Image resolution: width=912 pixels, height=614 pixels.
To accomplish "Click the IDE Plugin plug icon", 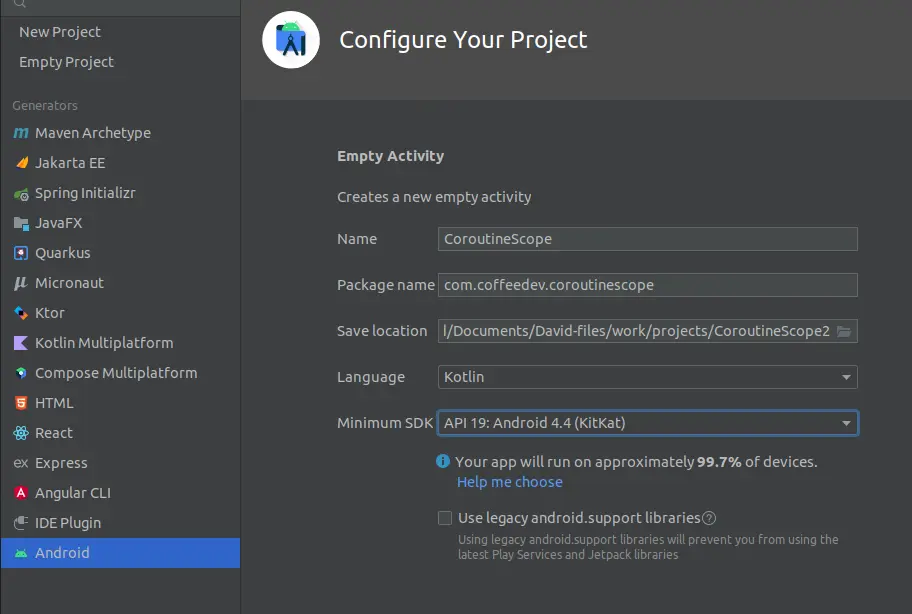I will [21, 523].
